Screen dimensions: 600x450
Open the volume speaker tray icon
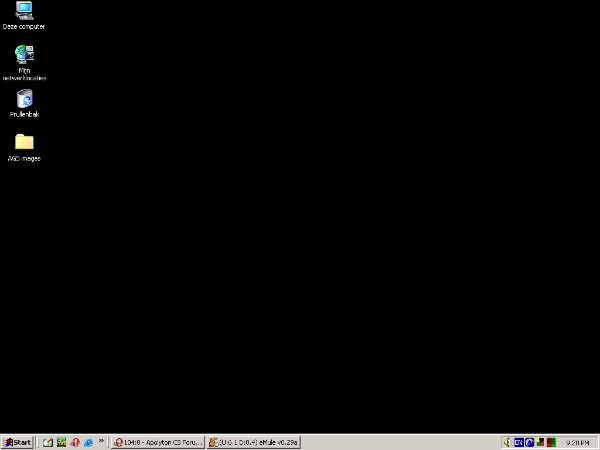point(507,442)
